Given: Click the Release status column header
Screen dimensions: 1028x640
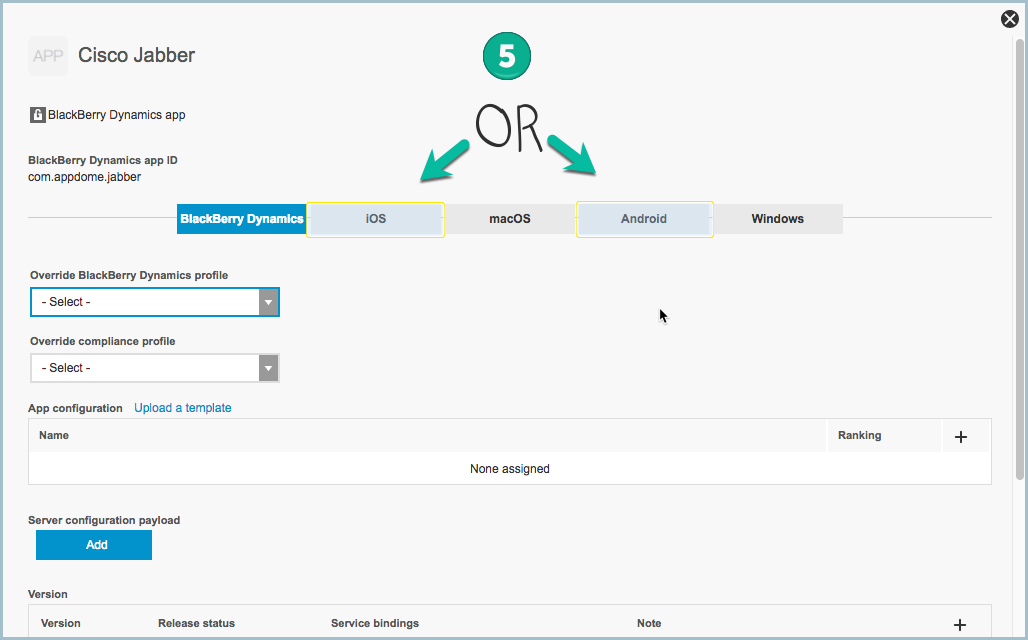Looking at the screenshot, I should coord(196,624).
